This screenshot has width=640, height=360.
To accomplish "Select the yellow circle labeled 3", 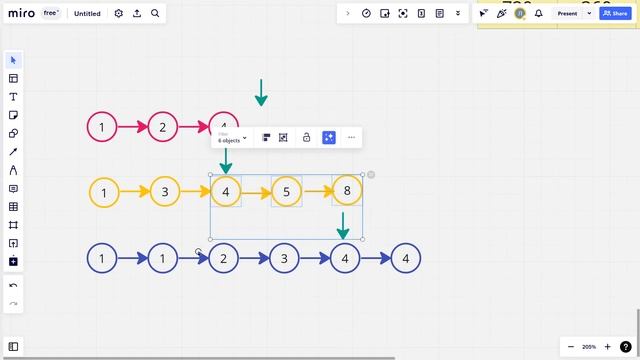I will (165, 191).
